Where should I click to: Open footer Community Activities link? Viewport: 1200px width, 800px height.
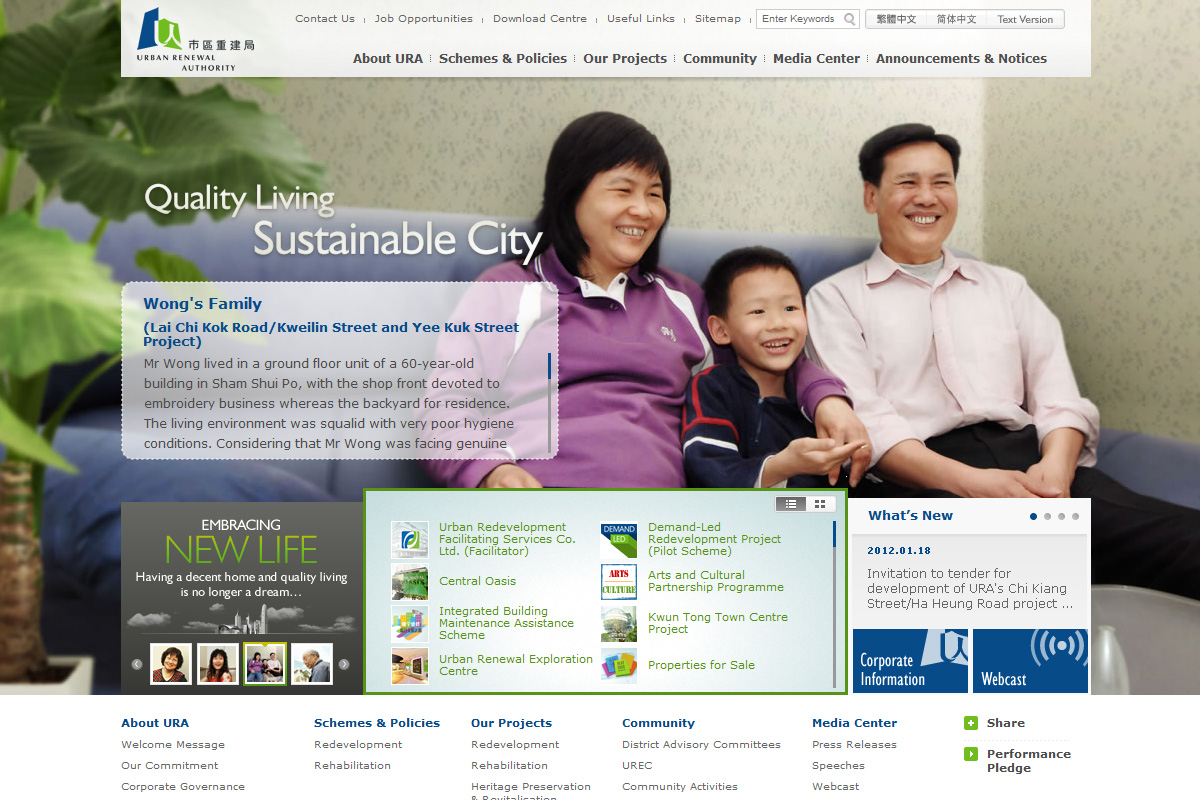(x=680, y=787)
